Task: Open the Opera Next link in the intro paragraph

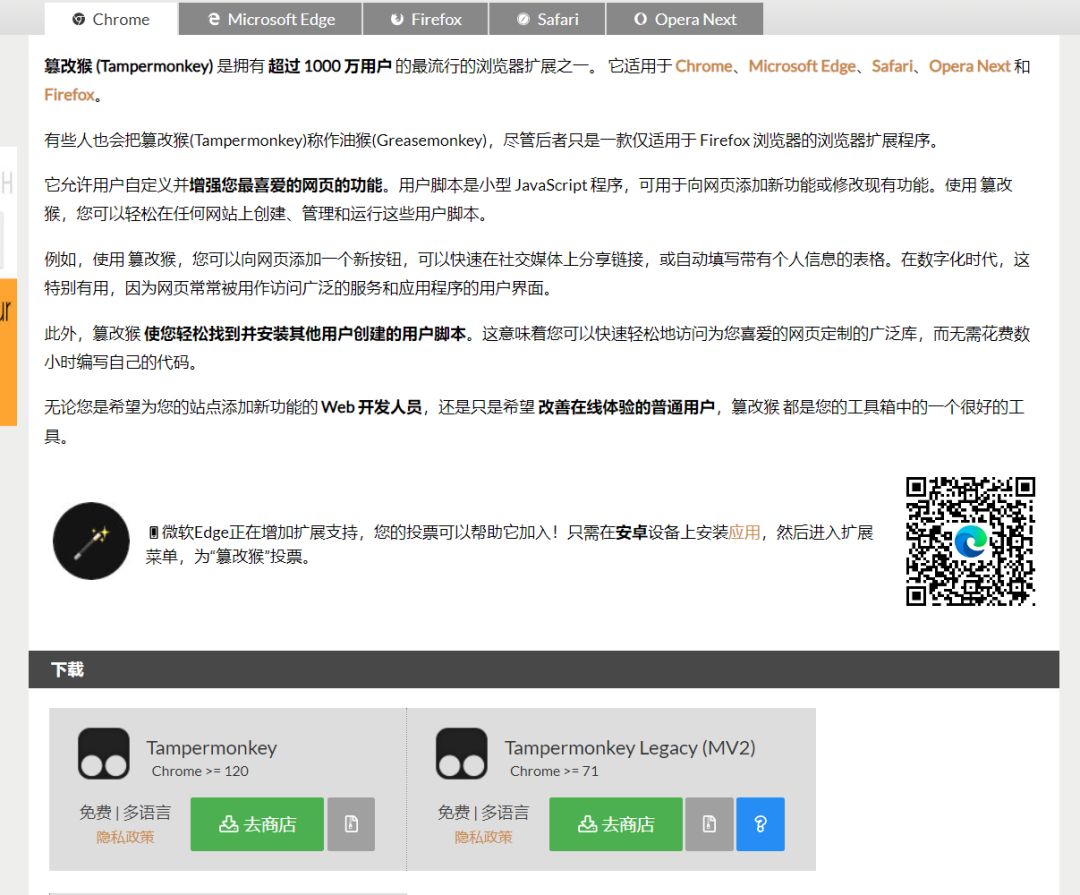Action: 969,66
